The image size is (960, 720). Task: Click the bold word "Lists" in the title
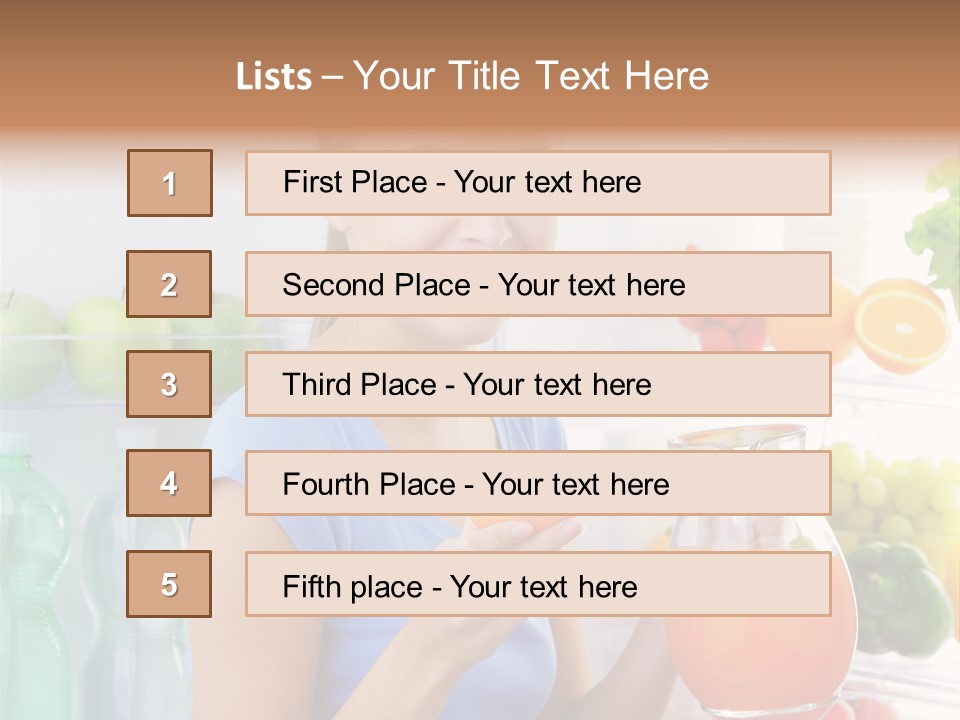[273, 76]
